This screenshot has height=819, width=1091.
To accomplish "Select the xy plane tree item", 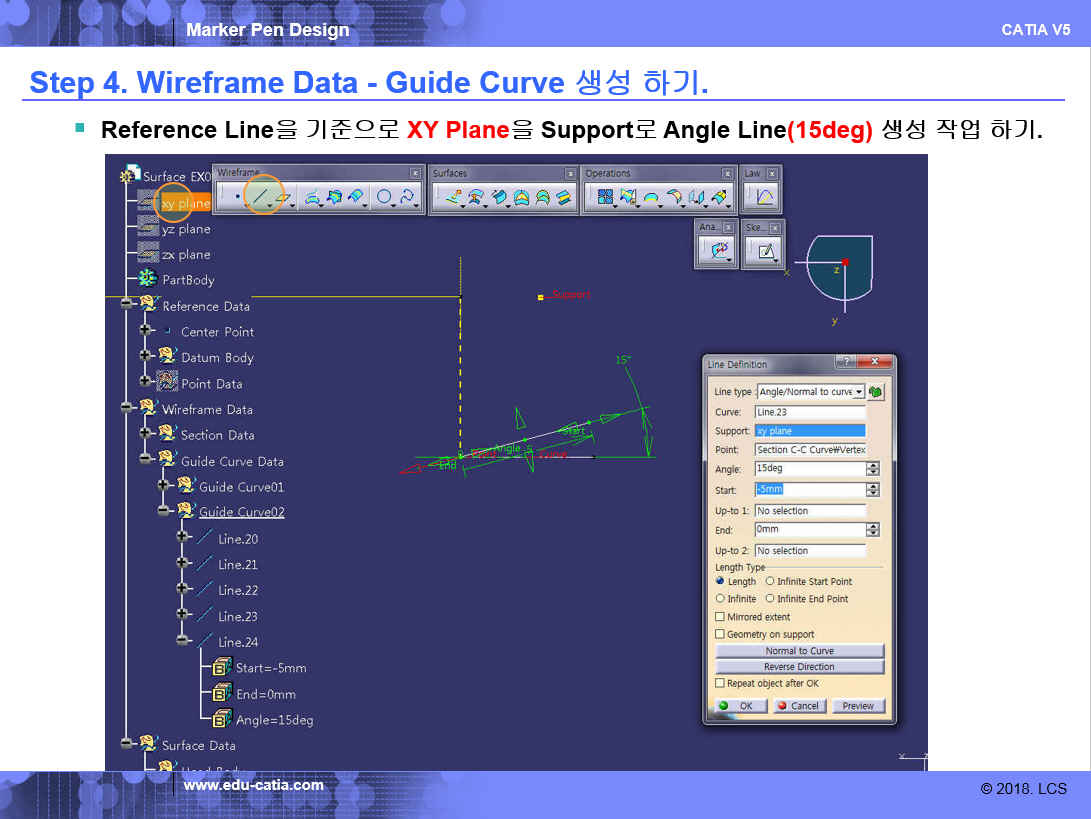I will click(x=185, y=203).
